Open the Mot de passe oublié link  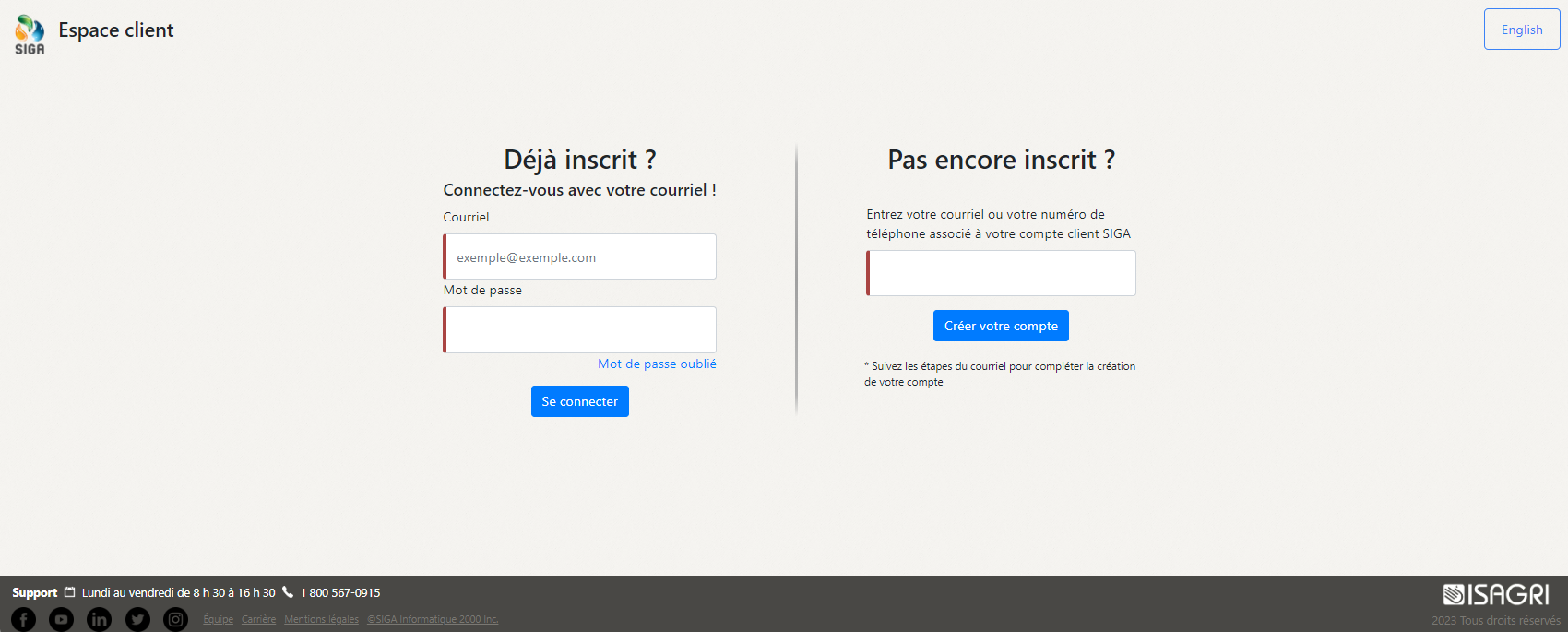click(657, 364)
